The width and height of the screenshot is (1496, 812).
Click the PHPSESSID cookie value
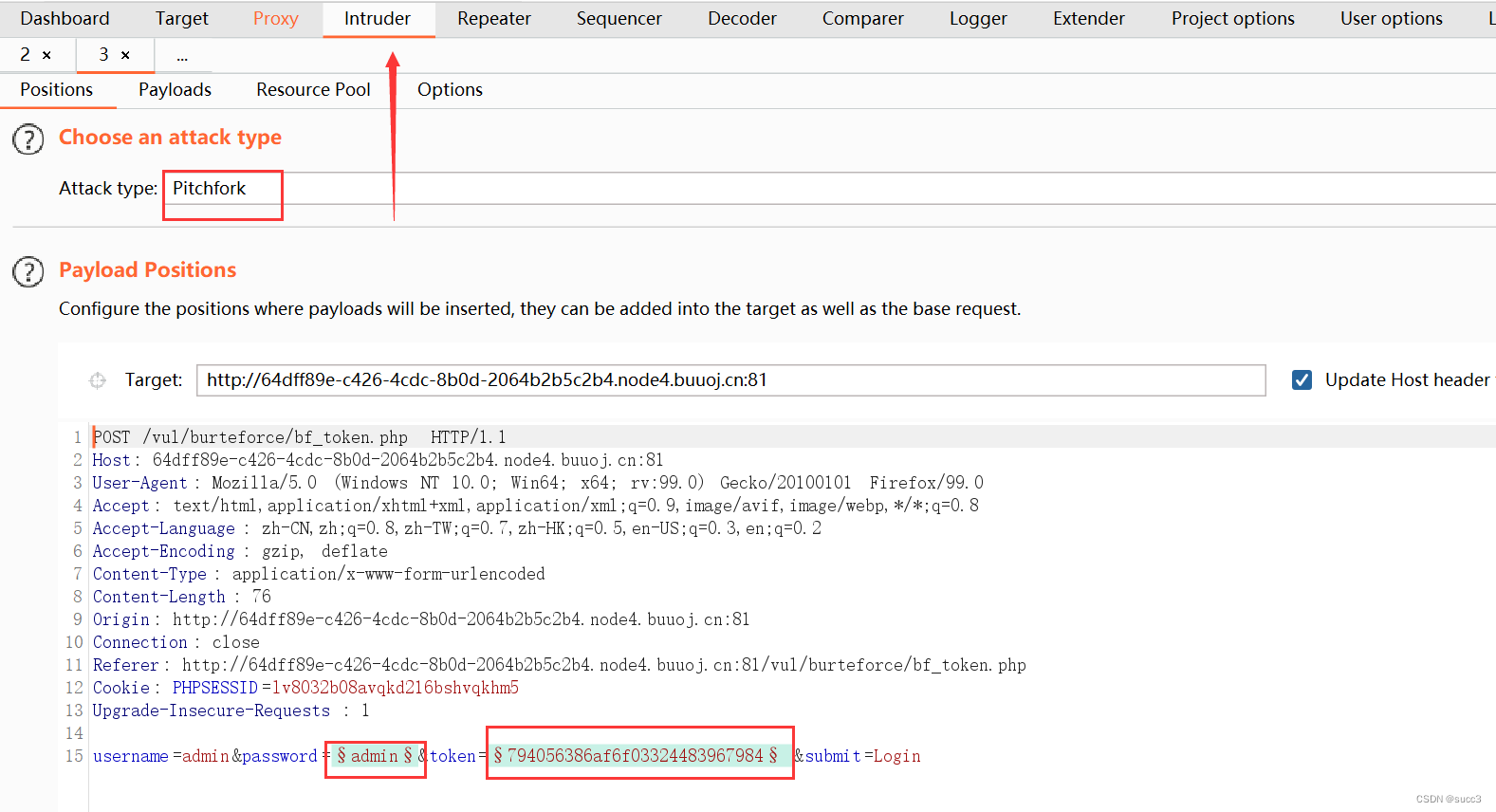point(396,688)
